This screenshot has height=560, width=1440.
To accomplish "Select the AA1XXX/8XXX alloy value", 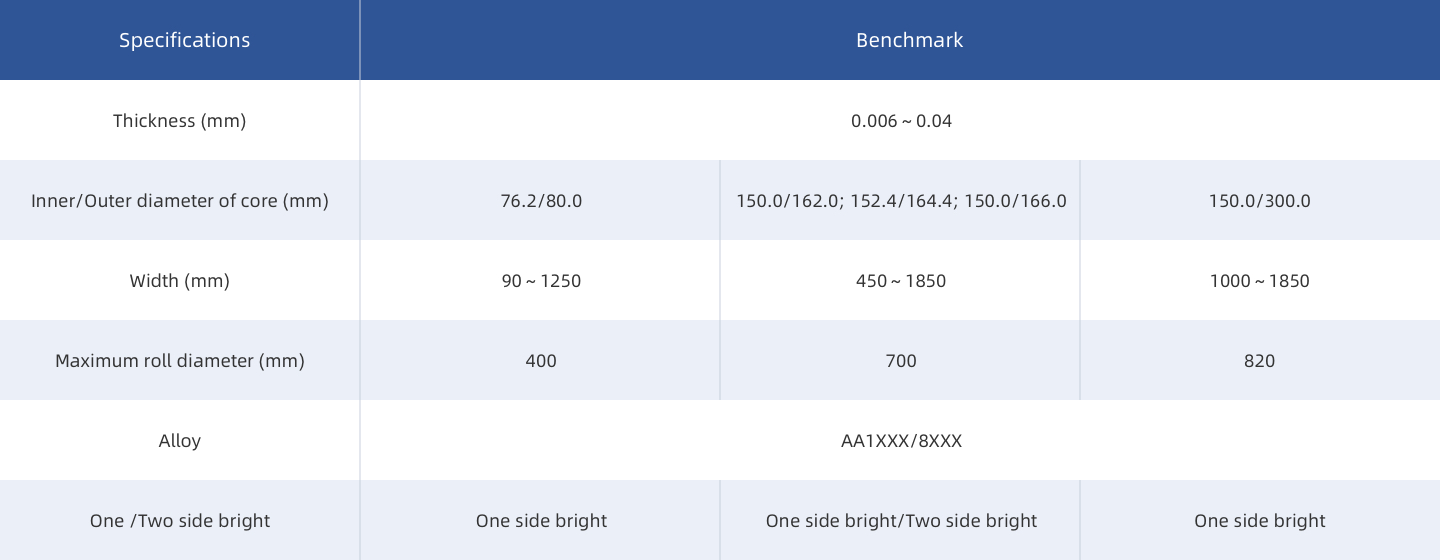I will click(x=901, y=441).
